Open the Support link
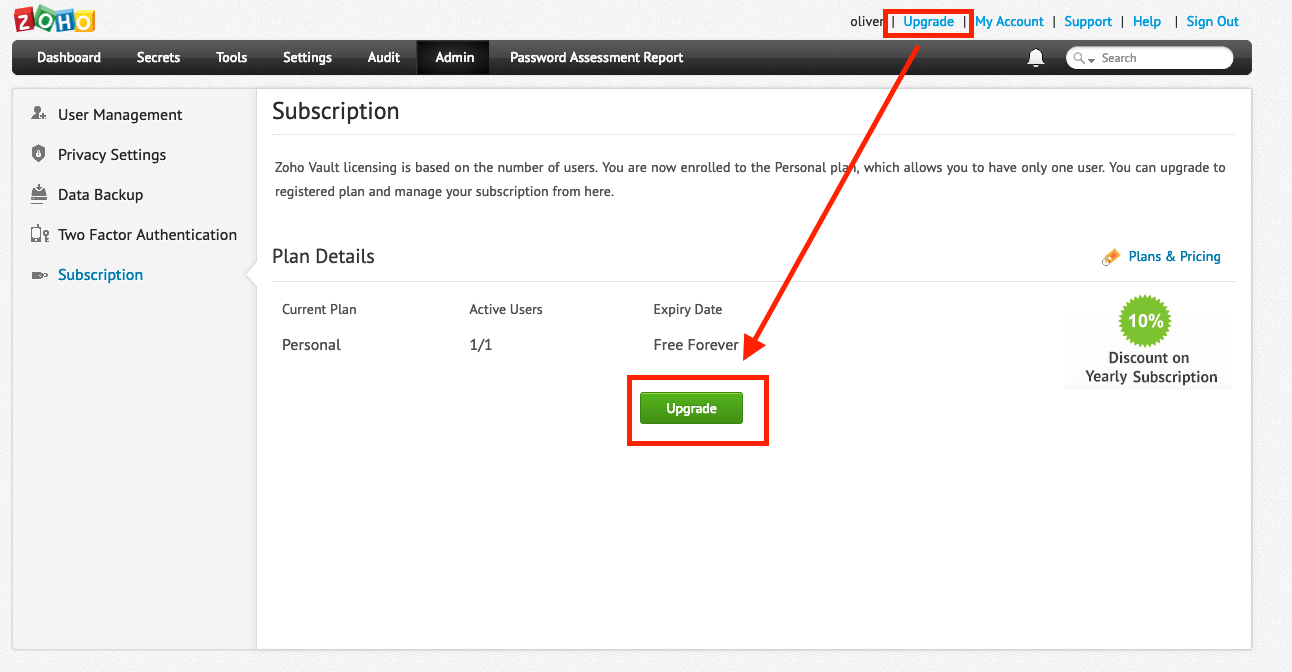Viewport: 1292px width, 672px height. click(1088, 21)
